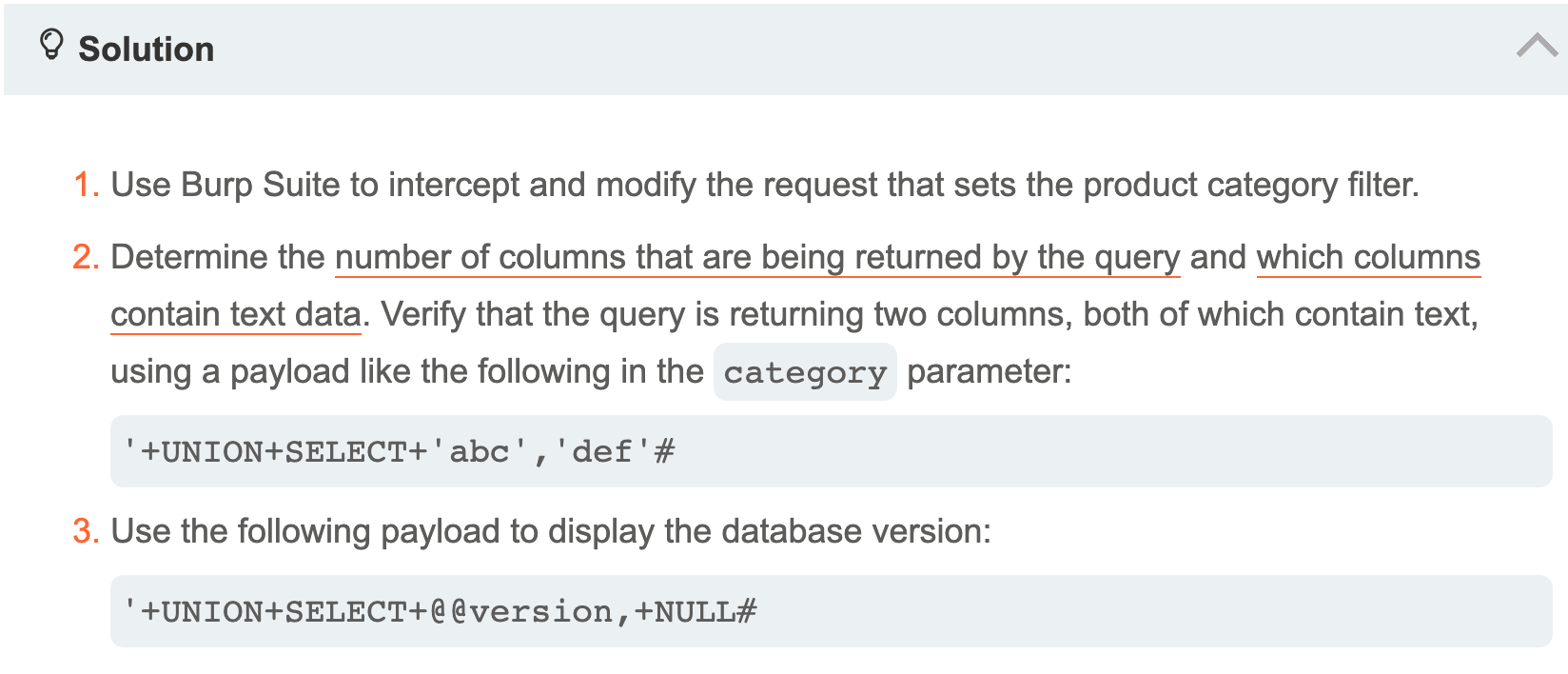Click the 'abc' string in the first payload
Viewport: 1568px width, 674px height.
[x=480, y=451]
